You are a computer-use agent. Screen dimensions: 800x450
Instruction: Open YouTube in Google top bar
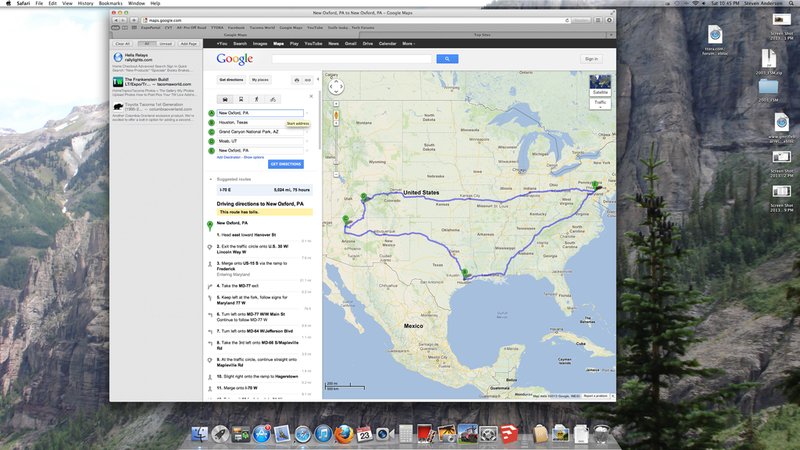[313, 44]
